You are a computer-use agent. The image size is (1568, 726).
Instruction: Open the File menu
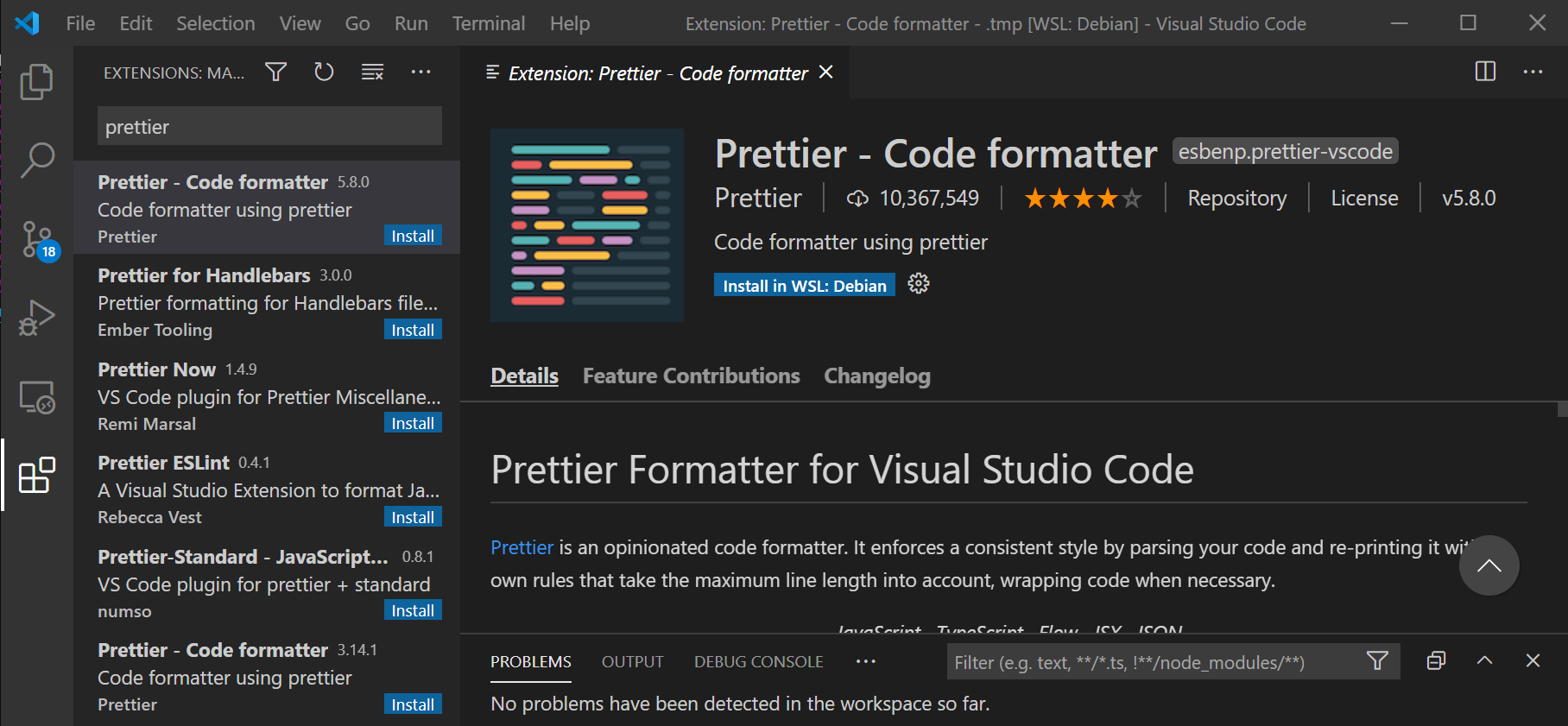tap(80, 23)
